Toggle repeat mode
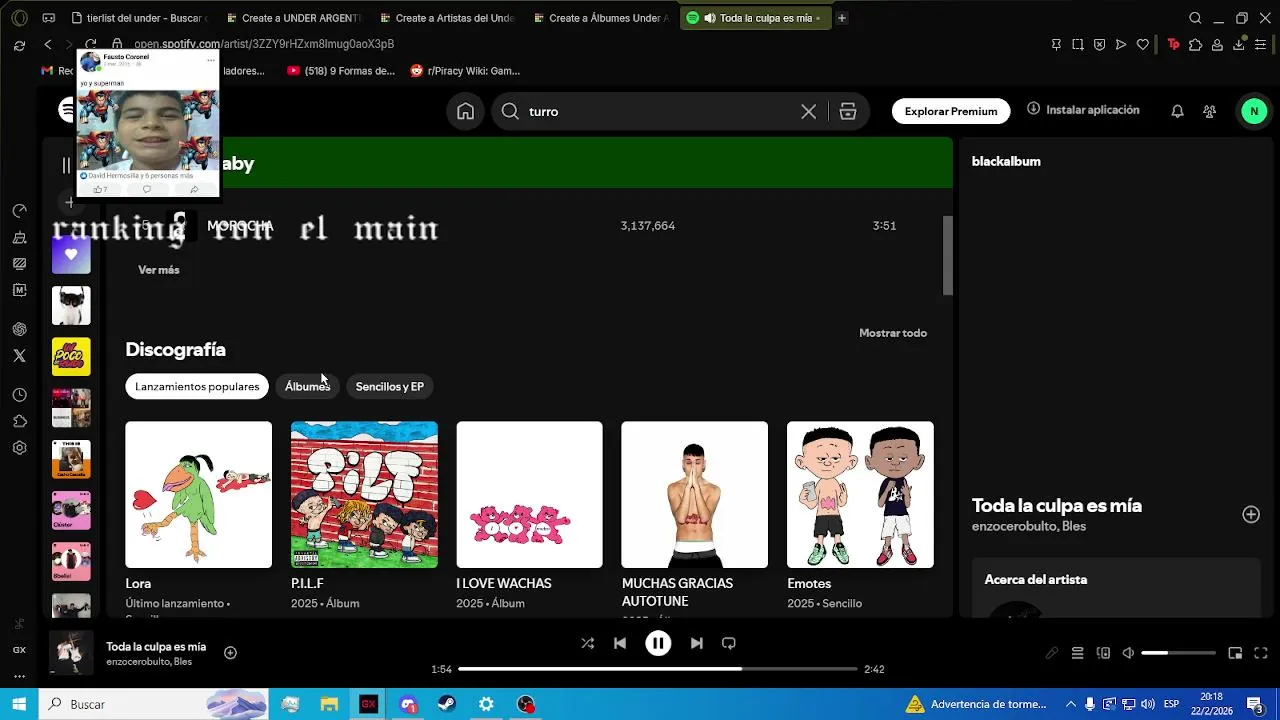 tap(729, 643)
